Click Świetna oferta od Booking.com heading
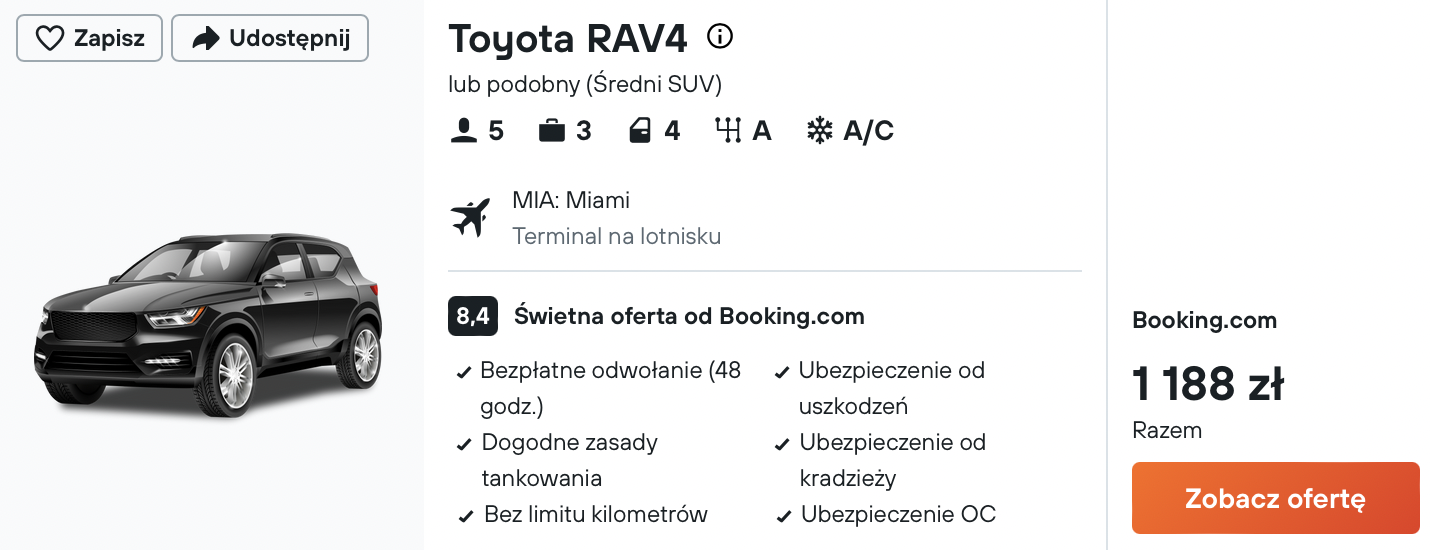Viewport: 1430px width, 550px height. click(689, 317)
